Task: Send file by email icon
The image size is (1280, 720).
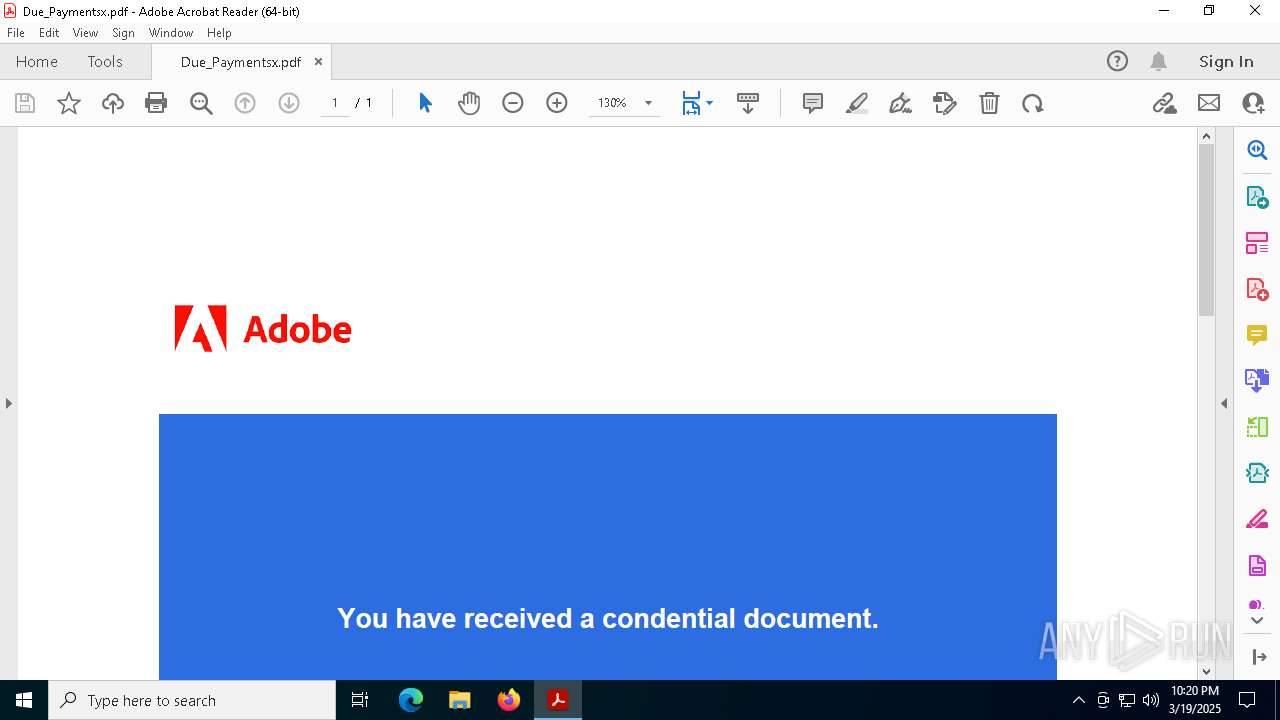Action: pyautogui.click(x=1209, y=103)
